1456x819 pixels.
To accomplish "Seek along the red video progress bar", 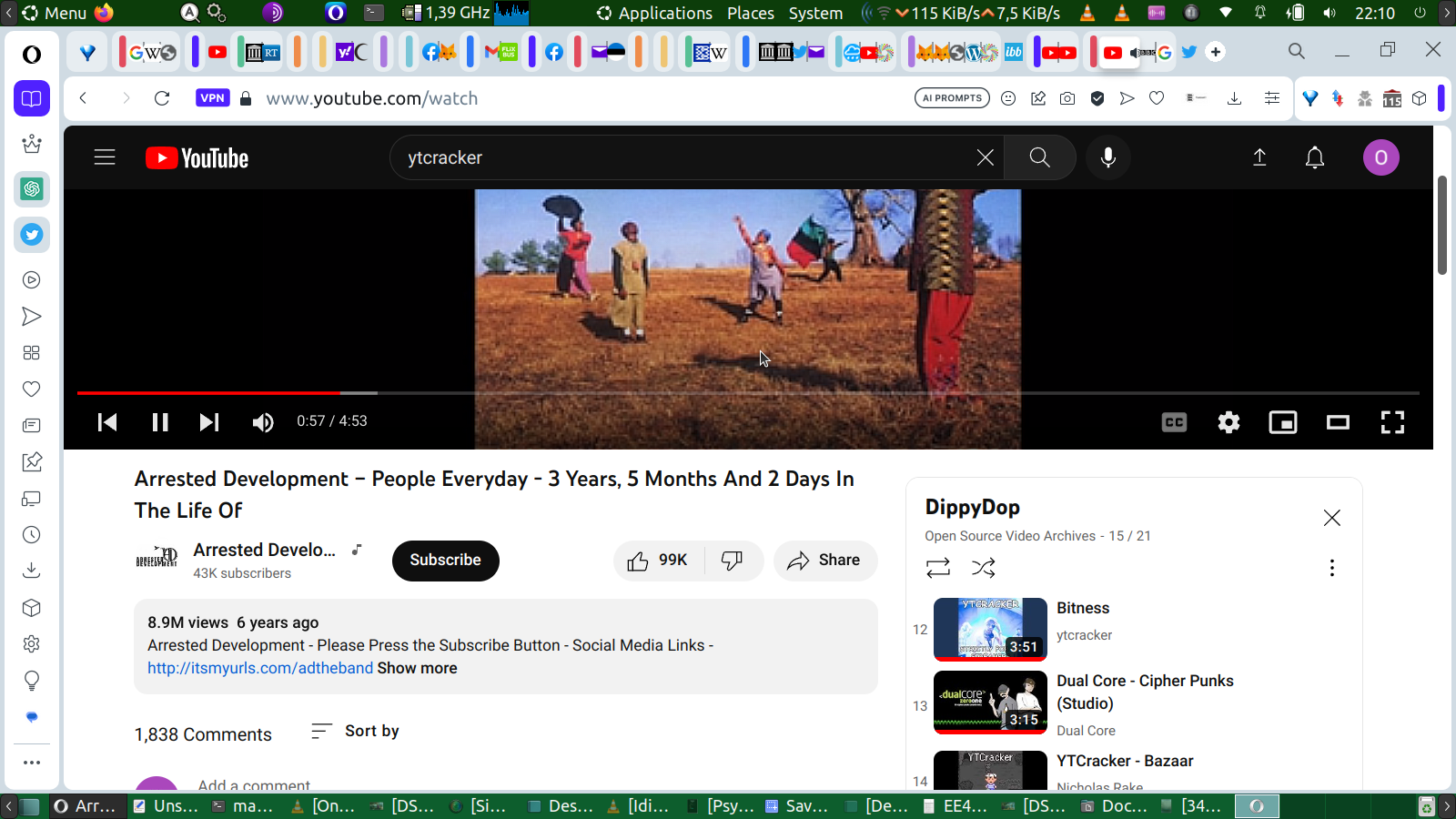I will pyautogui.click(x=748, y=393).
